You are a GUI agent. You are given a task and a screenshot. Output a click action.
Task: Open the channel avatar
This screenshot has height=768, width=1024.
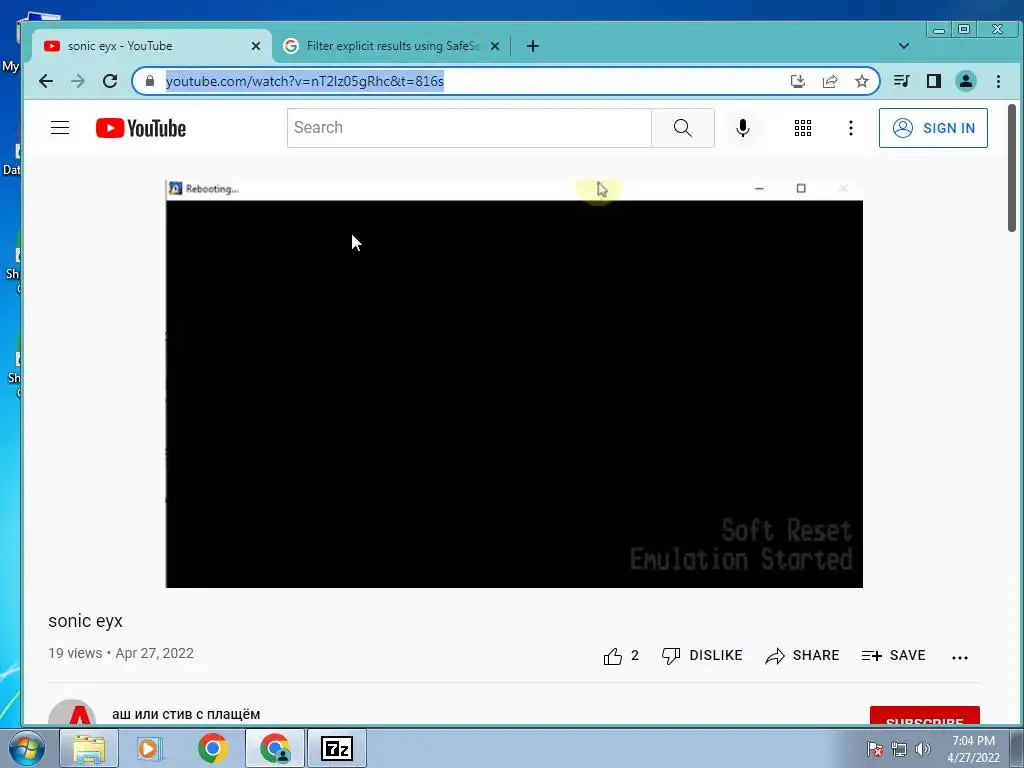click(x=72, y=712)
